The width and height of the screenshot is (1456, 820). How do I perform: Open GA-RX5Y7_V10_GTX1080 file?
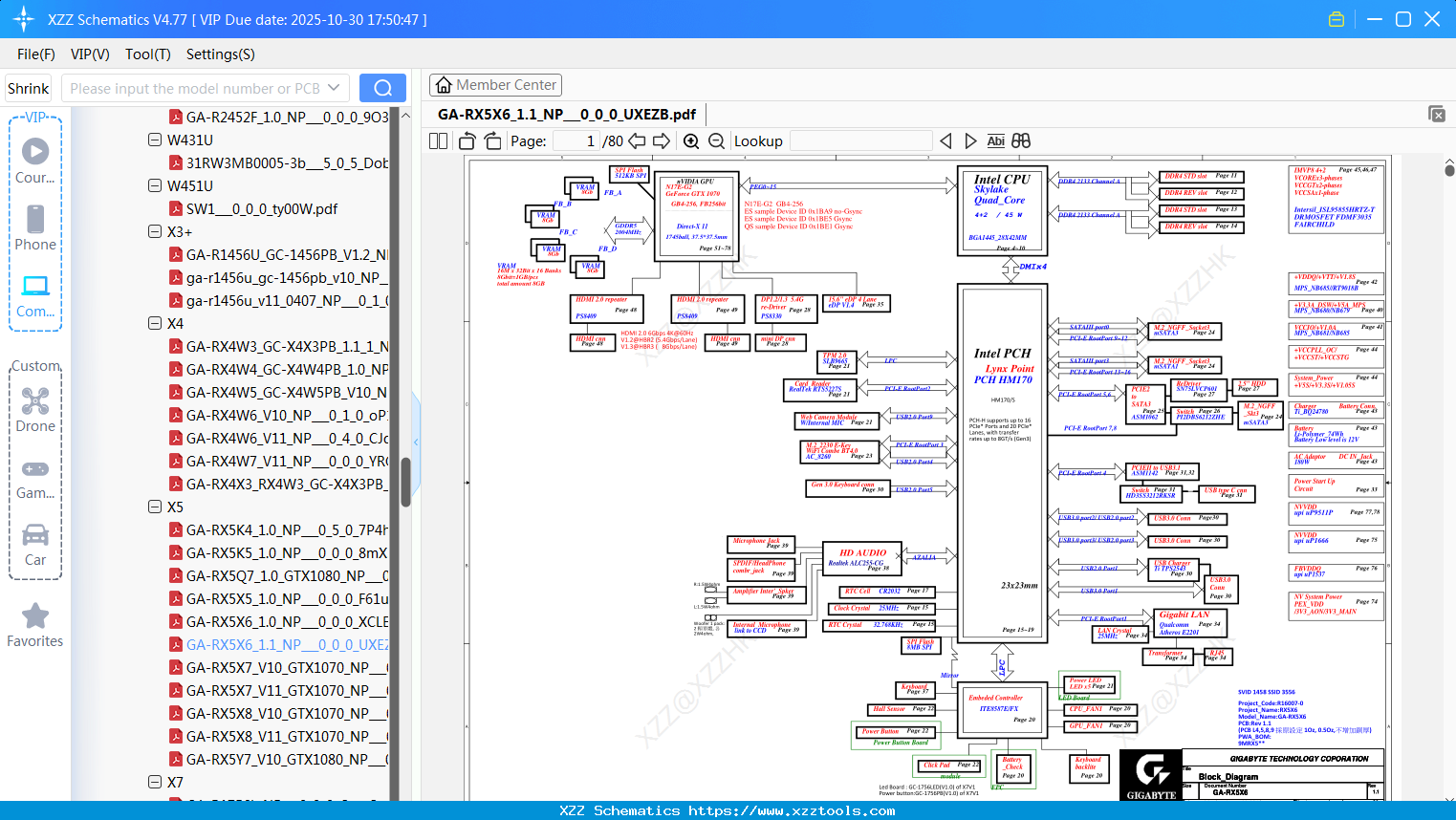coord(287,759)
